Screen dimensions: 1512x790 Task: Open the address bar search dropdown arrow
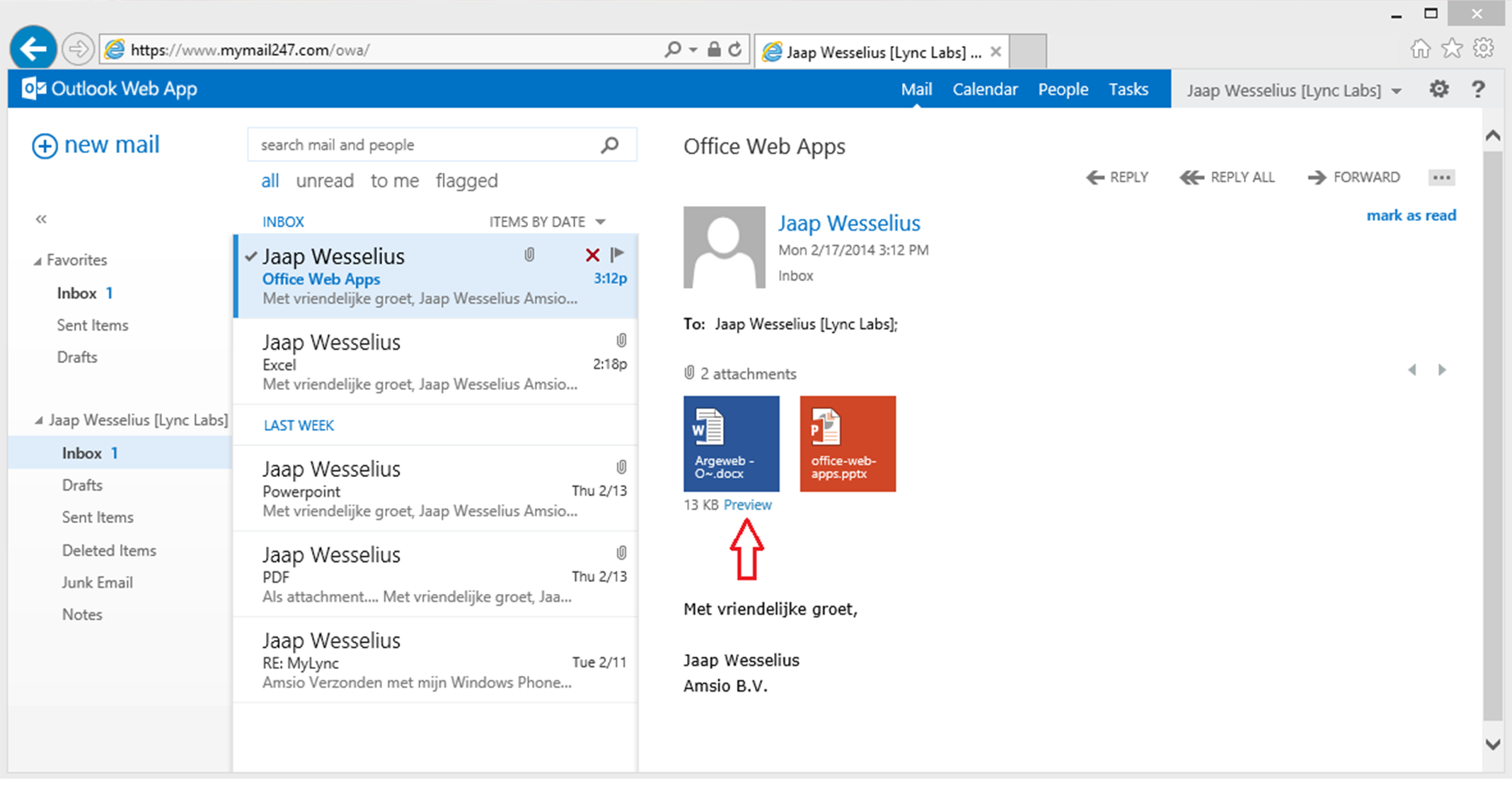pos(693,50)
